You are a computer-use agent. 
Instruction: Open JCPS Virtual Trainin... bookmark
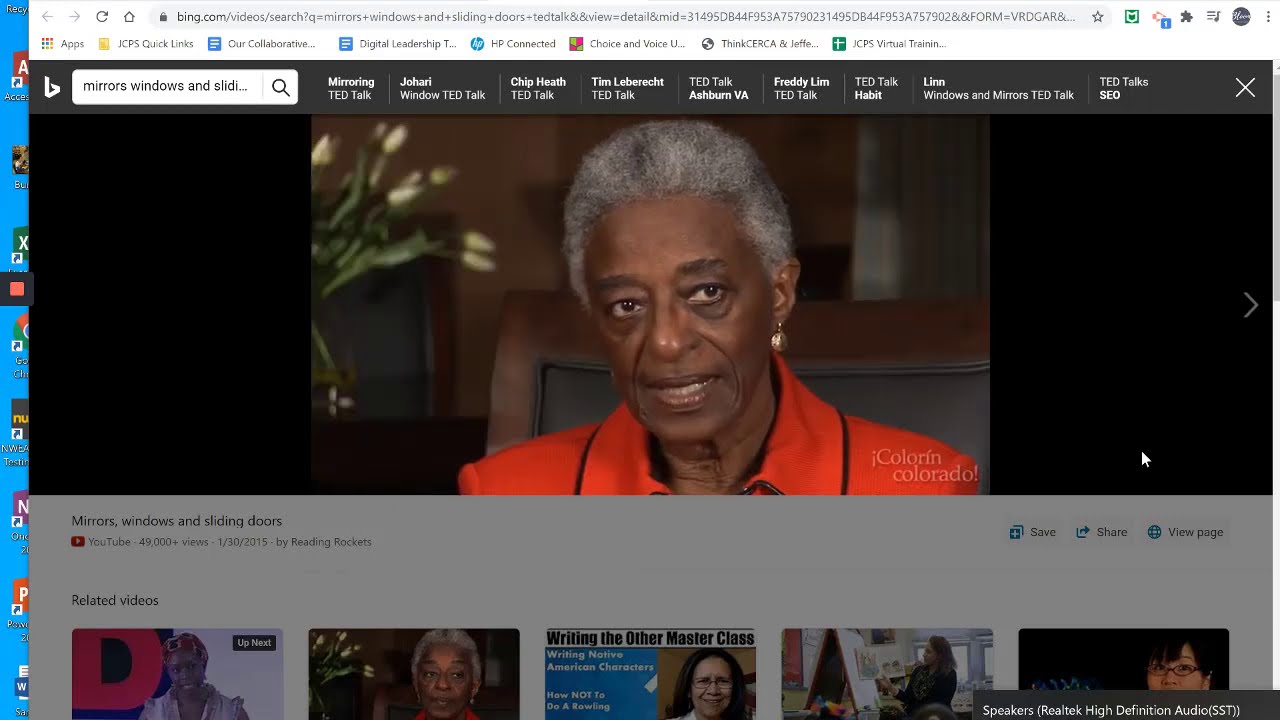click(x=889, y=44)
